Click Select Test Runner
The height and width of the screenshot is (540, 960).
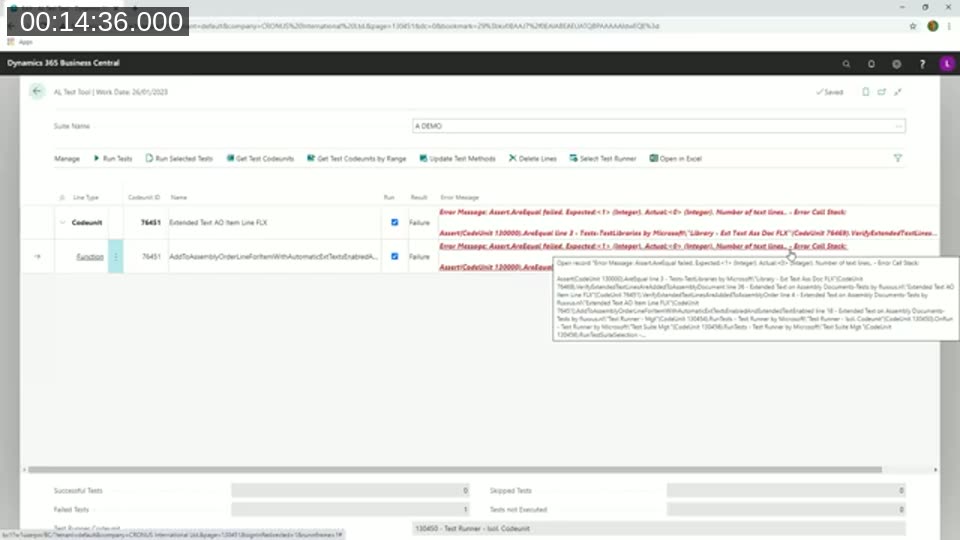(603, 159)
